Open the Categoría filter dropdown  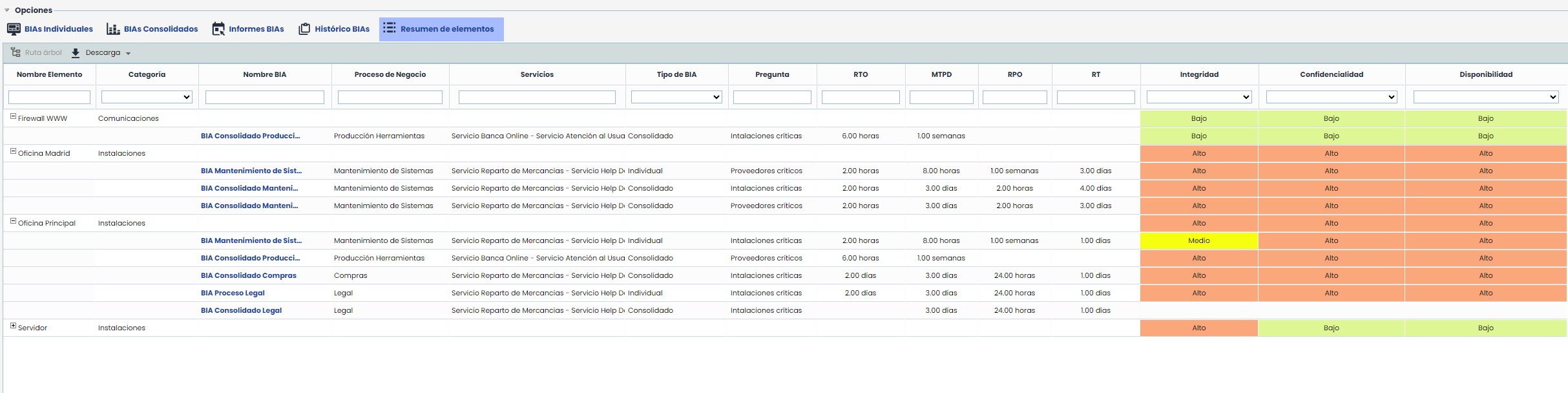(147, 97)
